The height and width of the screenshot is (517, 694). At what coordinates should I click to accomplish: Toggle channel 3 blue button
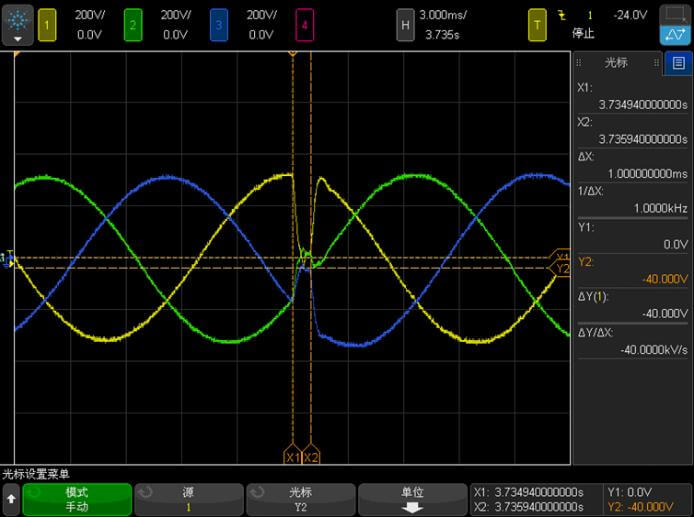[219, 25]
